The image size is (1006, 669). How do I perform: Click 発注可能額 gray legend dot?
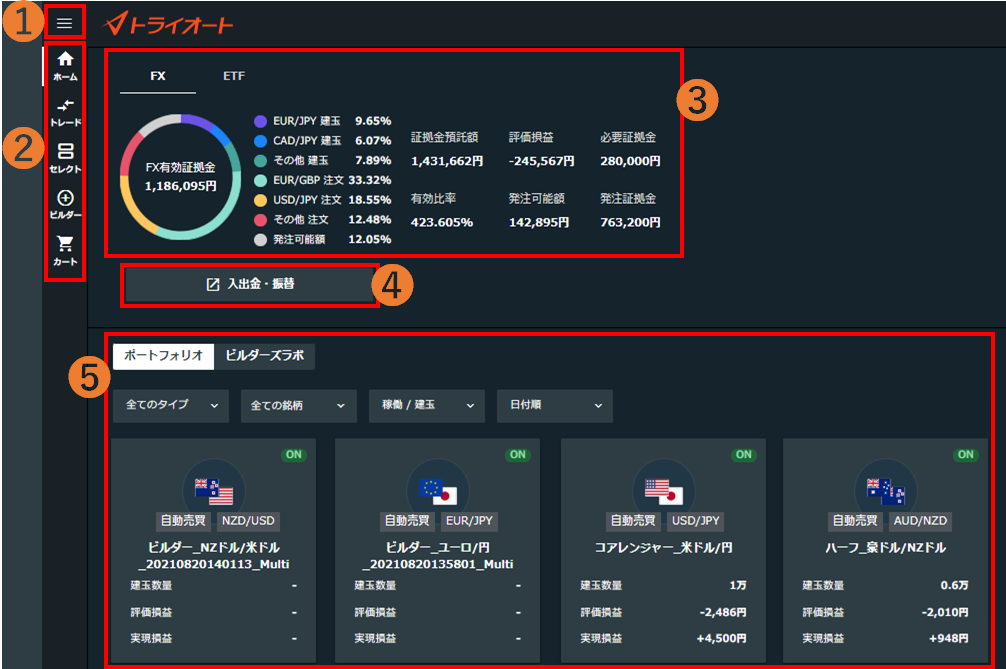[260, 240]
